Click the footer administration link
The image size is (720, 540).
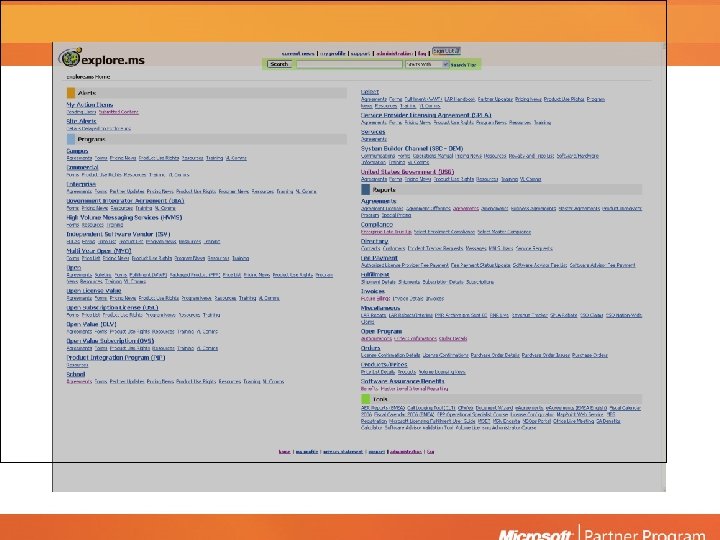405,452
